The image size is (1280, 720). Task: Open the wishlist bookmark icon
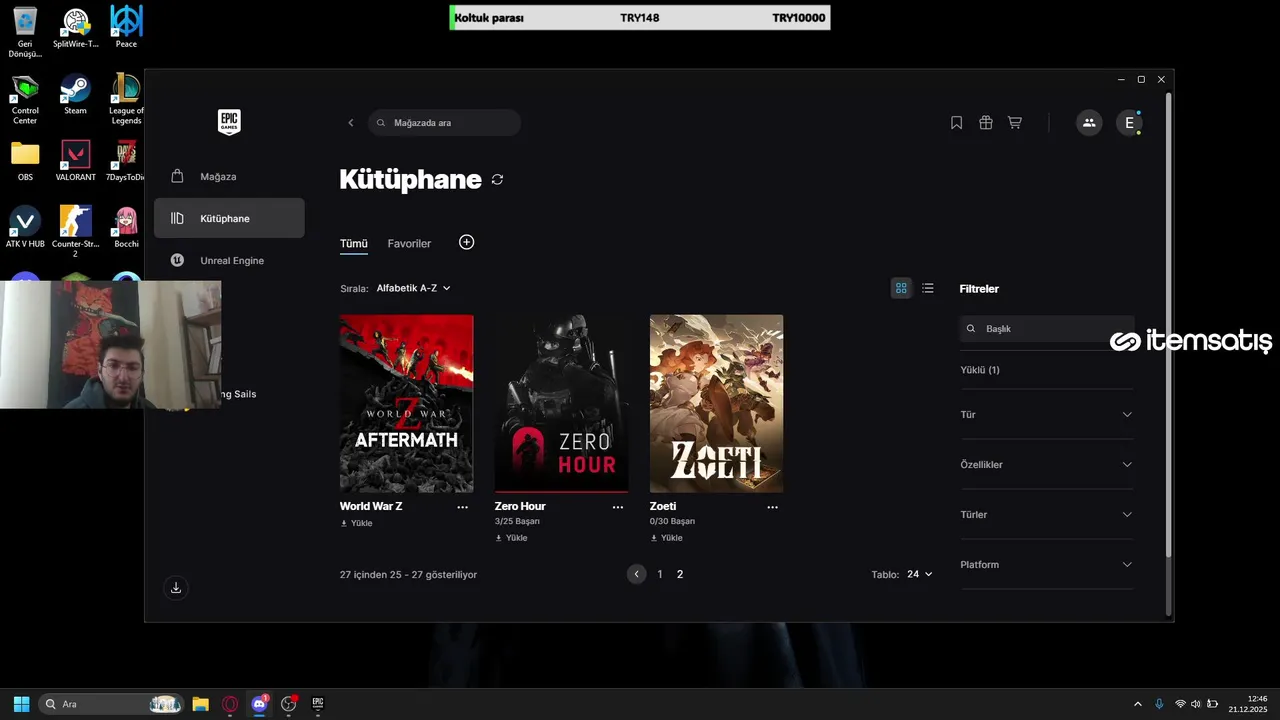coord(956,123)
